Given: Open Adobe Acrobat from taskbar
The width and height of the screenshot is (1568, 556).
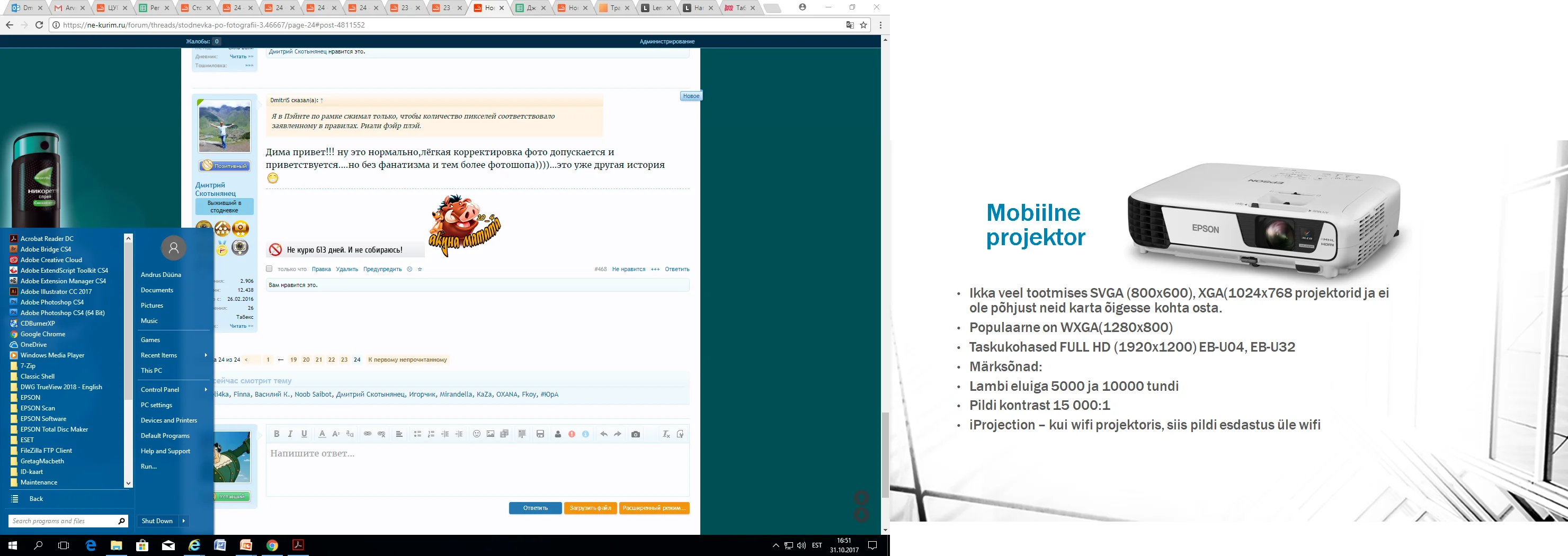Looking at the screenshot, I should (298, 545).
